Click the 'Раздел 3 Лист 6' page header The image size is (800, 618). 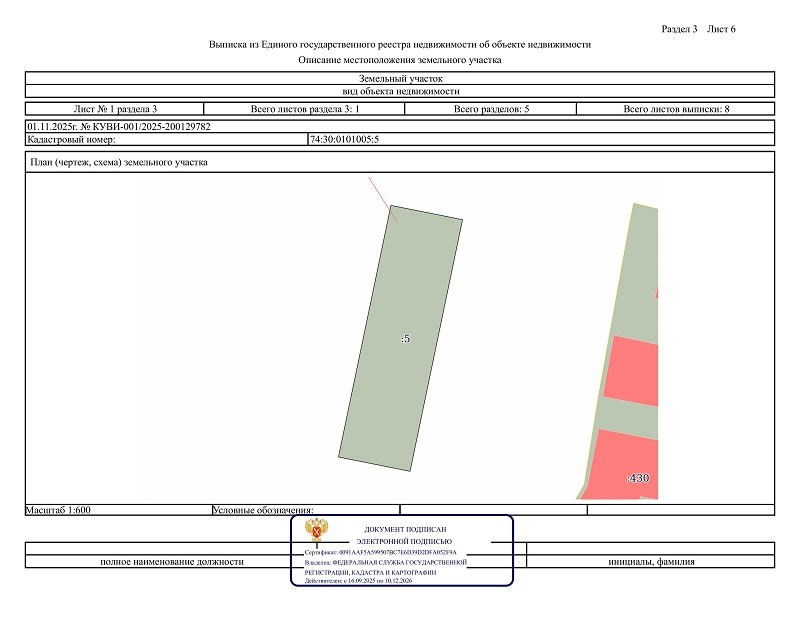coord(698,28)
